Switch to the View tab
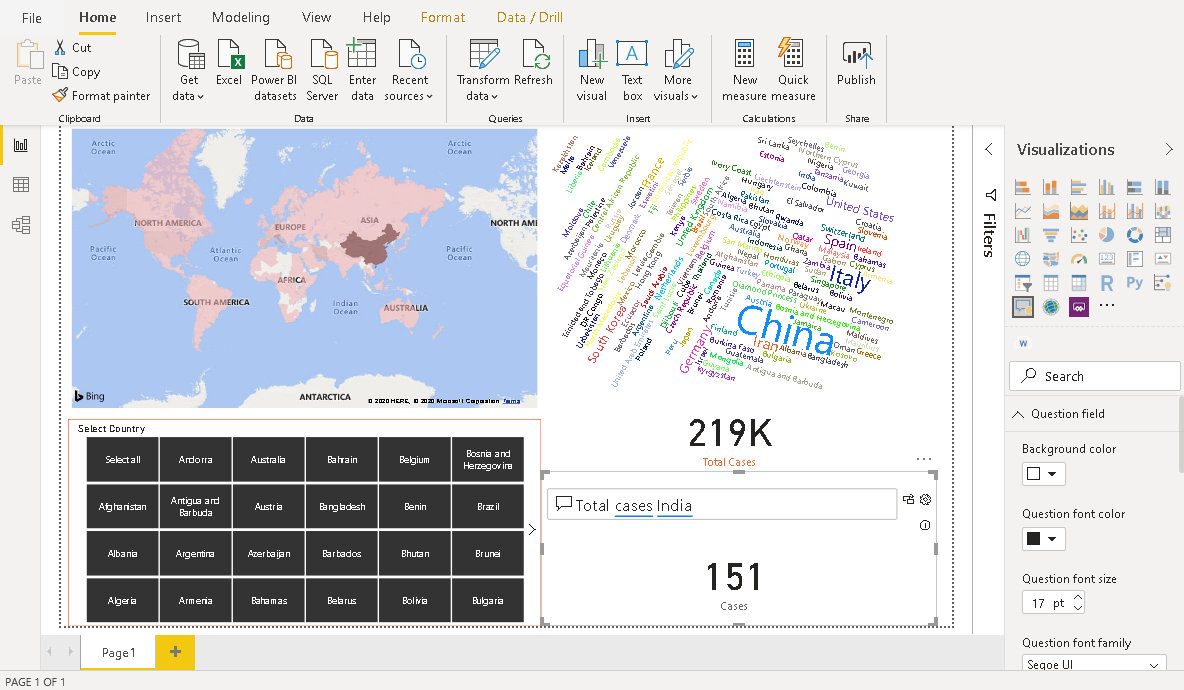Viewport: 1184px width, 690px height. click(316, 17)
